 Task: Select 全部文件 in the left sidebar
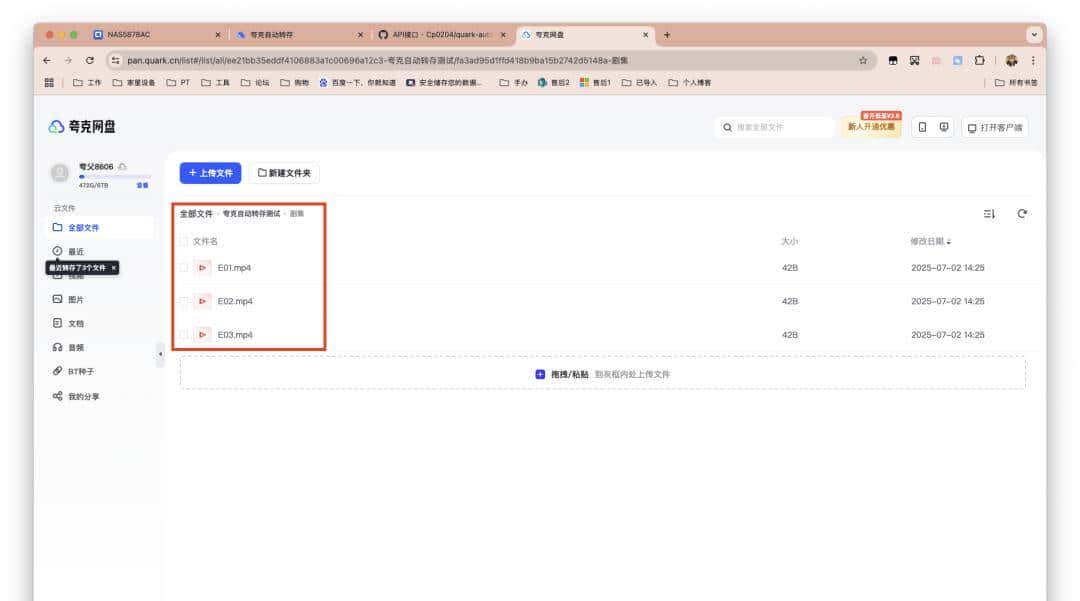[x=82, y=227]
